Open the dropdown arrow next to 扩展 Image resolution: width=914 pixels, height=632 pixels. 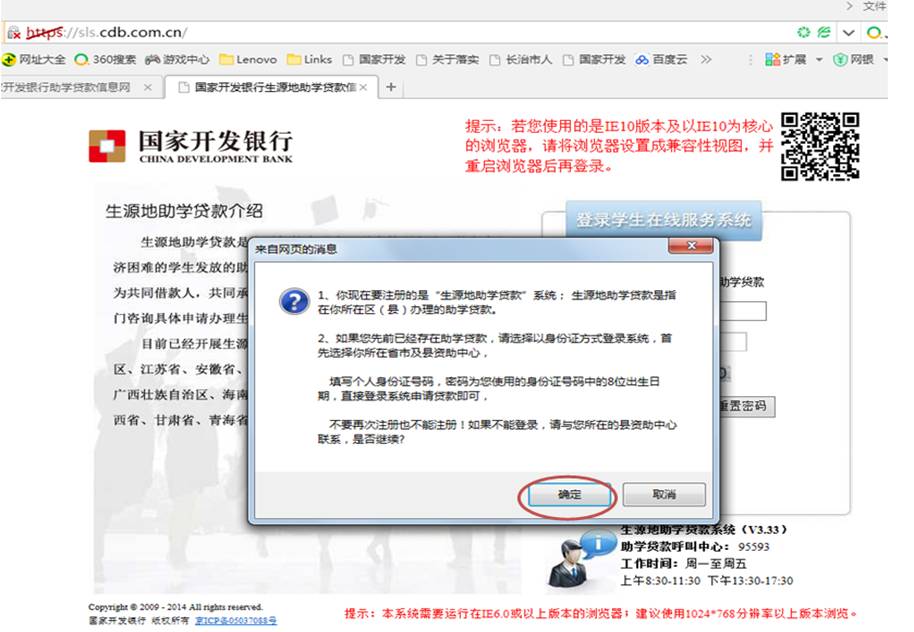click(x=819, y=59)
